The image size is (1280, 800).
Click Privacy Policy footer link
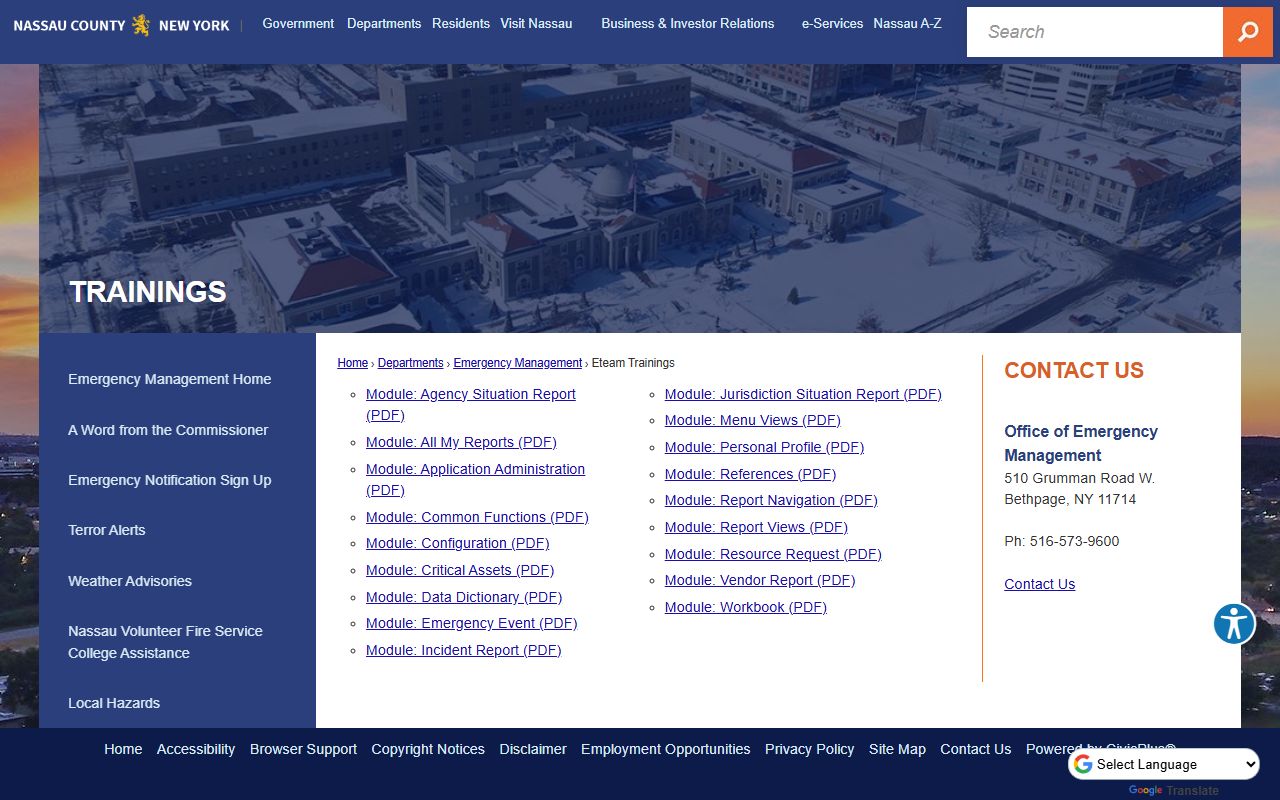(809, 749)
